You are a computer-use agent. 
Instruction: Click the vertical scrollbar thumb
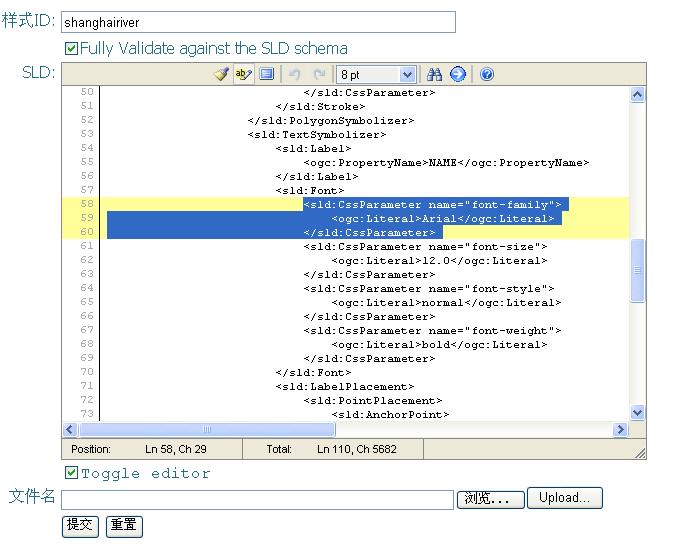pyautogui.click(x=638, y=270)
